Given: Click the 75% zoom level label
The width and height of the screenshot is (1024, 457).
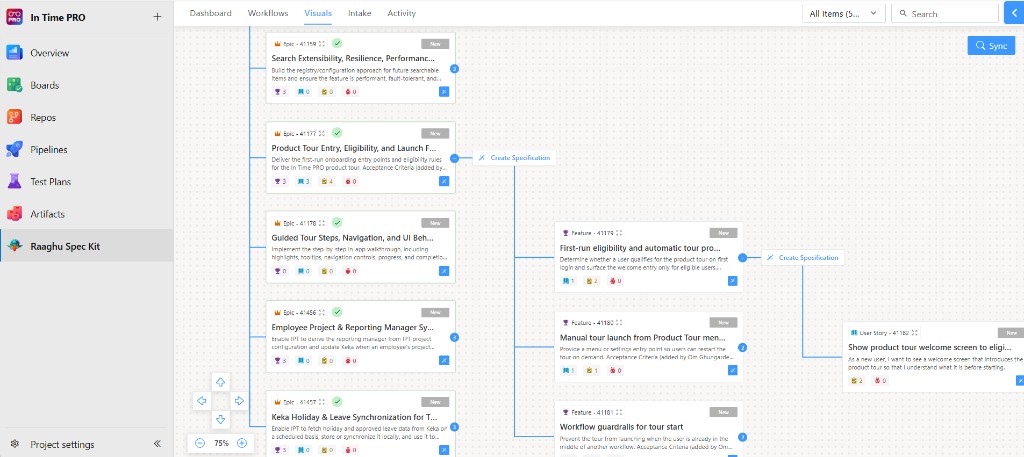Looking at the screenshot, I should [221, 443].
